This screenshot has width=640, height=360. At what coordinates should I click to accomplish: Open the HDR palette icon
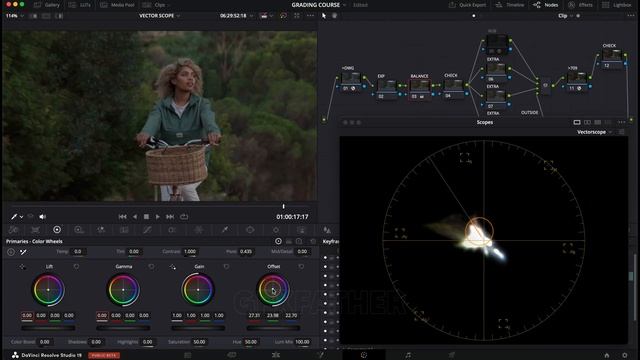(79, 230)
